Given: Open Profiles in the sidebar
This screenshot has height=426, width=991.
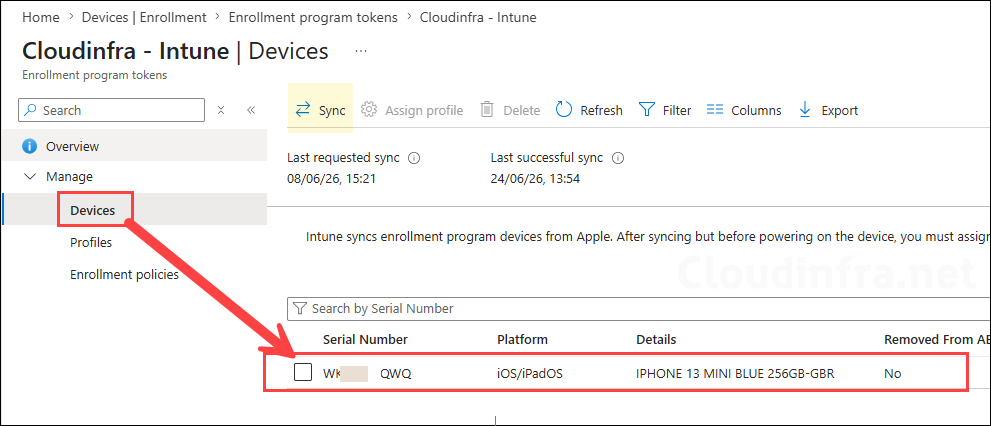Looking at the screenshot, I should click(91, 242).
